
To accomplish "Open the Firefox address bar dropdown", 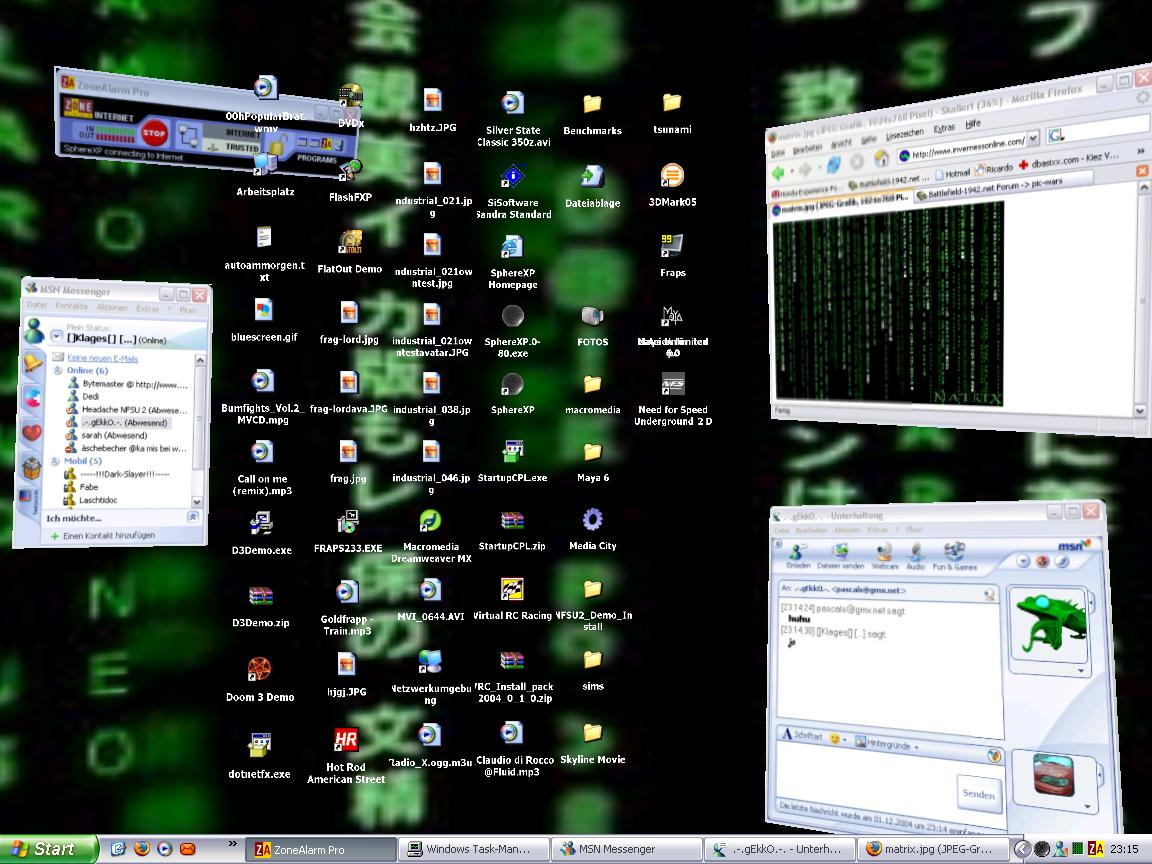I will click(x=1033, y=138).
